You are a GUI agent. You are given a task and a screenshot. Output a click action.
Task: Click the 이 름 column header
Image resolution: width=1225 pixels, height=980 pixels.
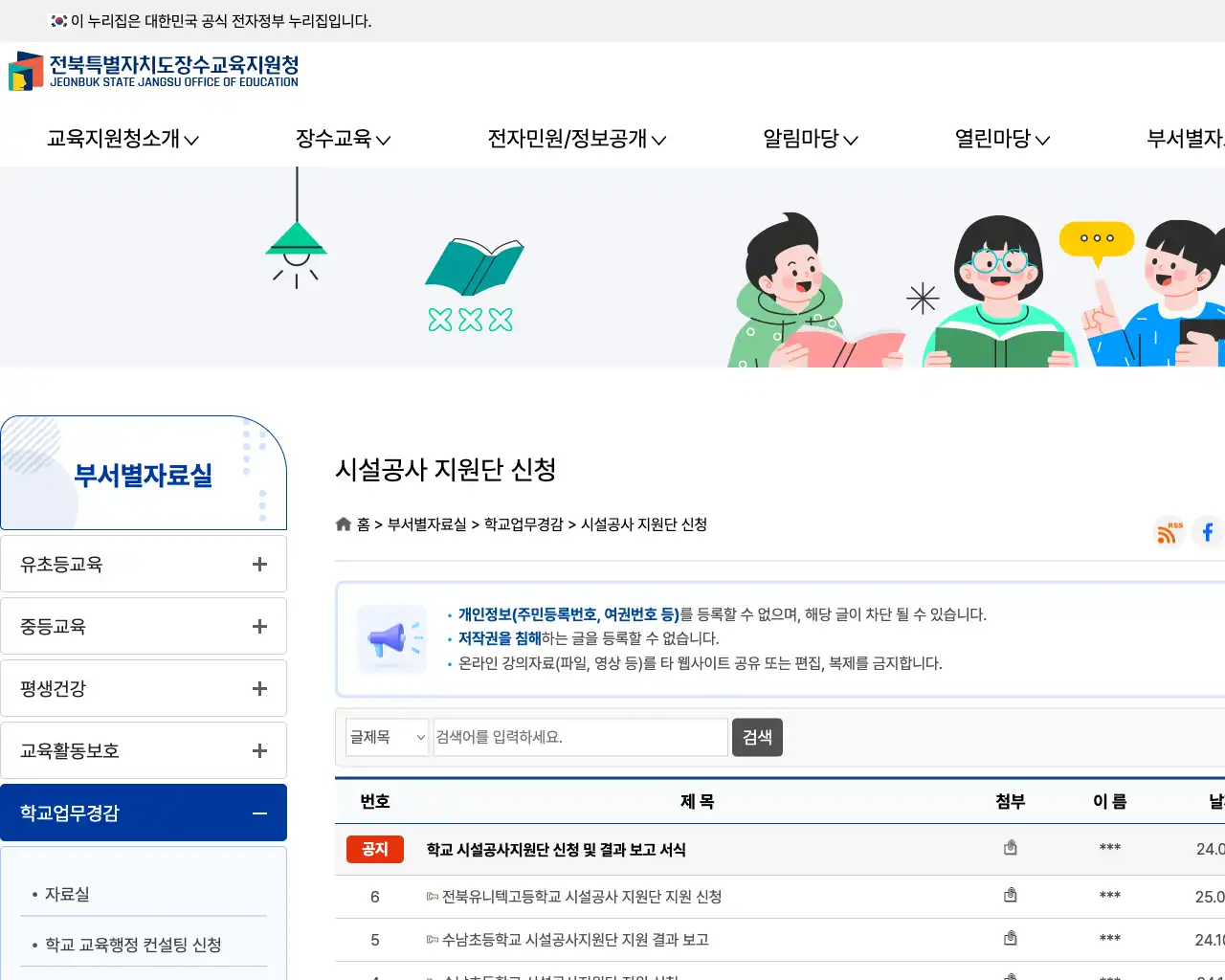(1110, 802)
